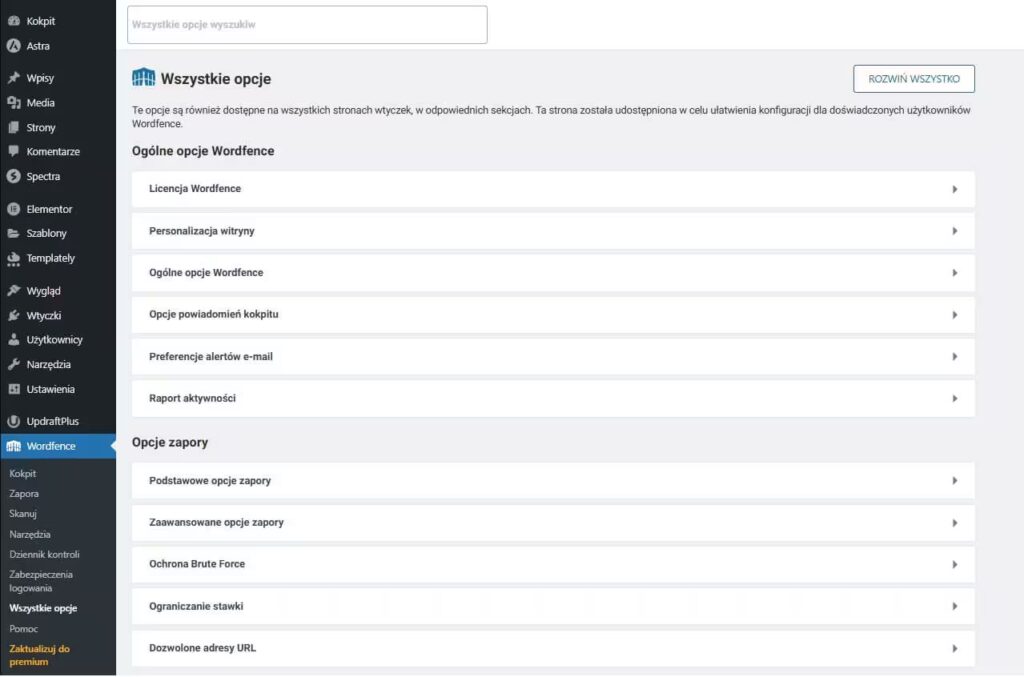Image resolution: width=1024 pixels, height=677 pixels.
Task: Click the Elementor logo icon
Action: [14, 209]
